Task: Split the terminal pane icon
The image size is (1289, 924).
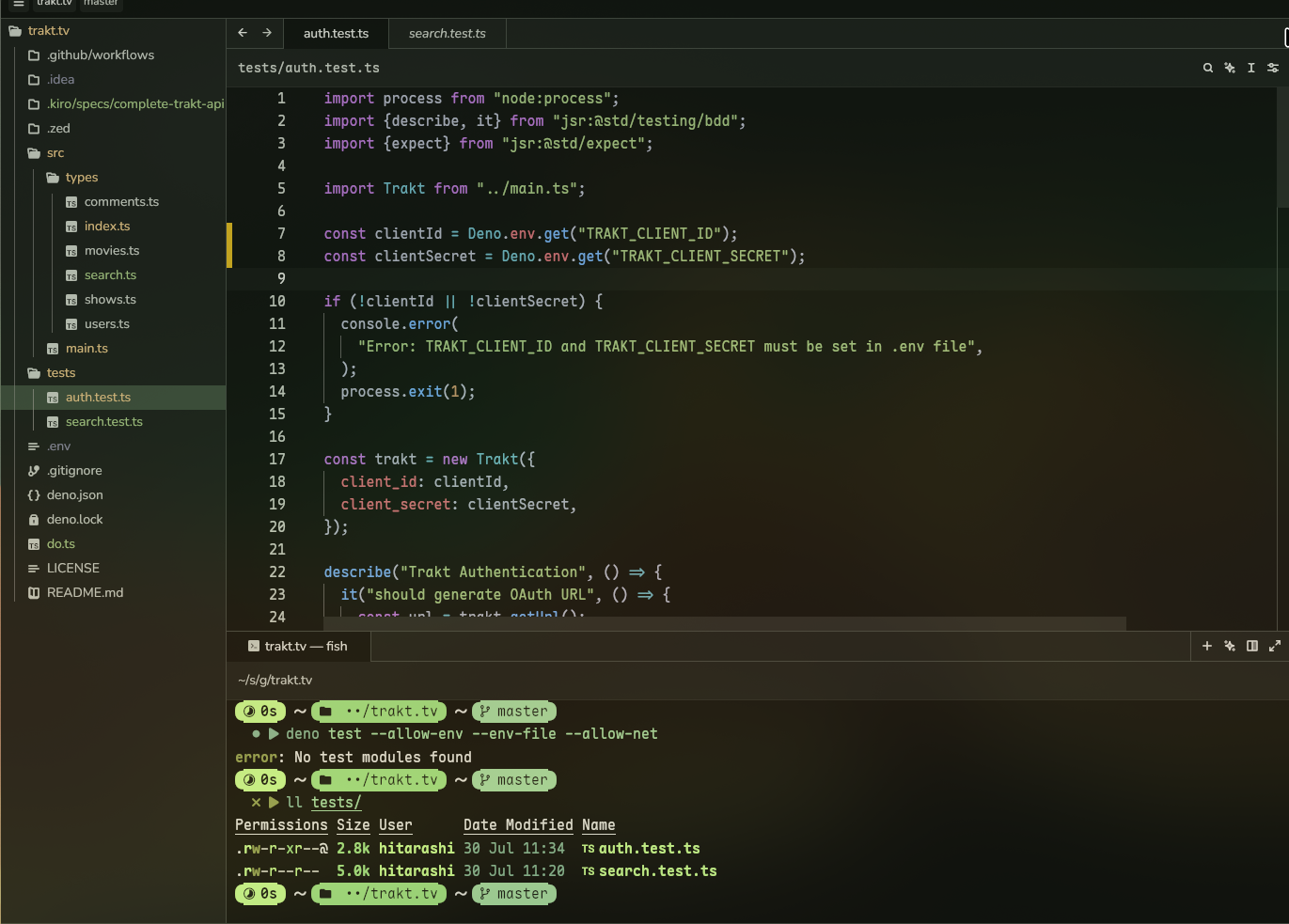Action: pyautogui.click(x=1252, y=646)
